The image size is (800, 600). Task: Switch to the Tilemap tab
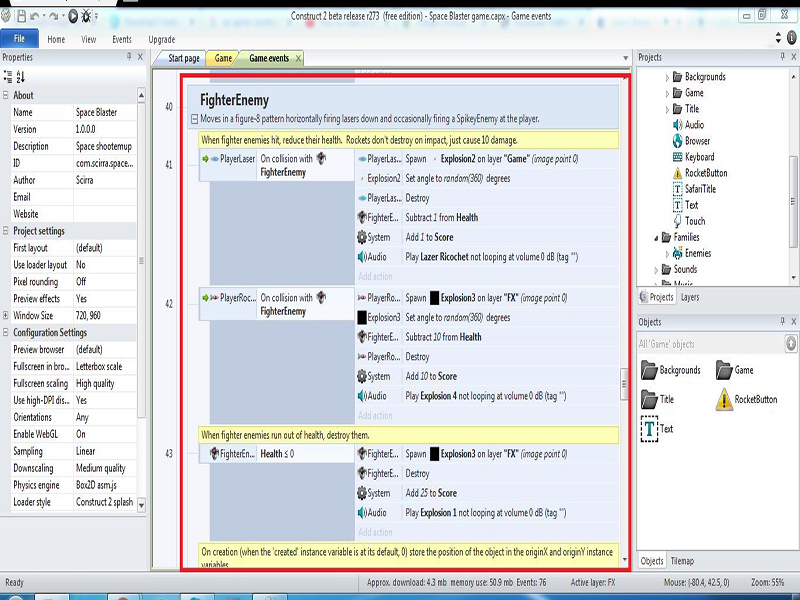click(x=682, y=561)
